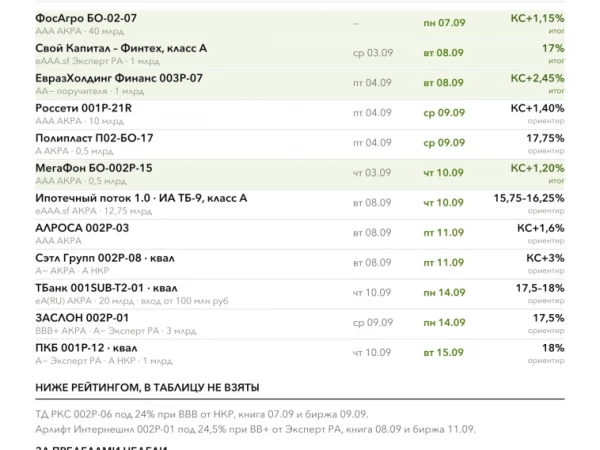Click the ТД РКС 002Р-06 под 24% note
The width and height of the screenshot is (600, 450).
202,414
